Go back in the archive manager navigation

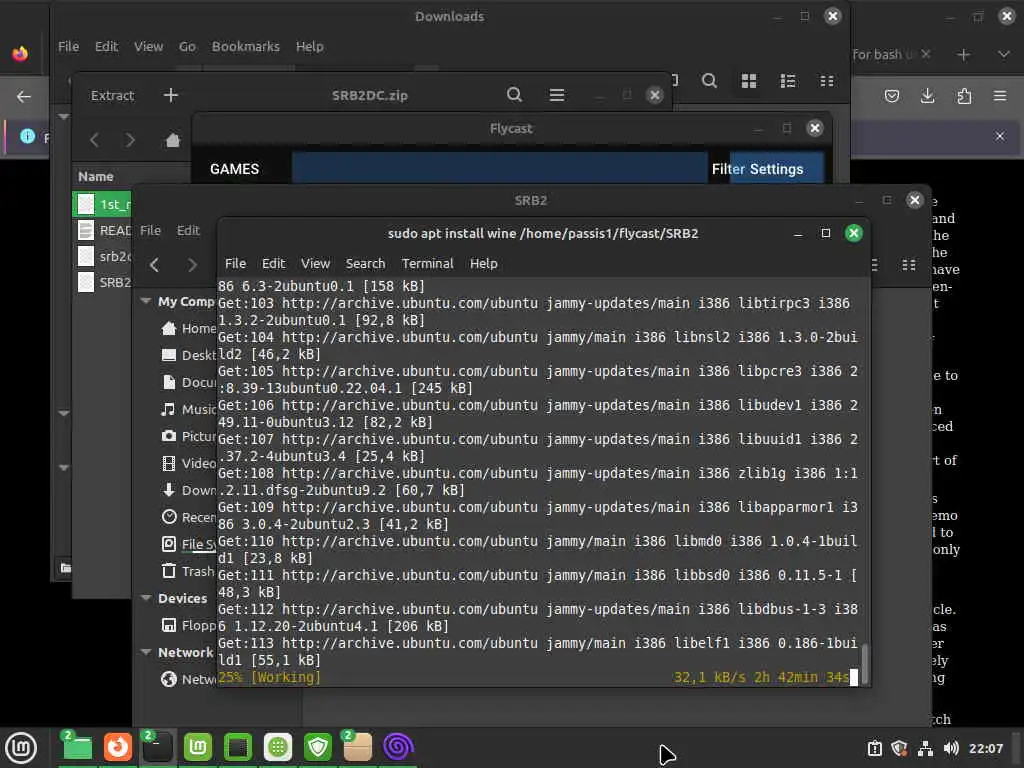[94, 140]
